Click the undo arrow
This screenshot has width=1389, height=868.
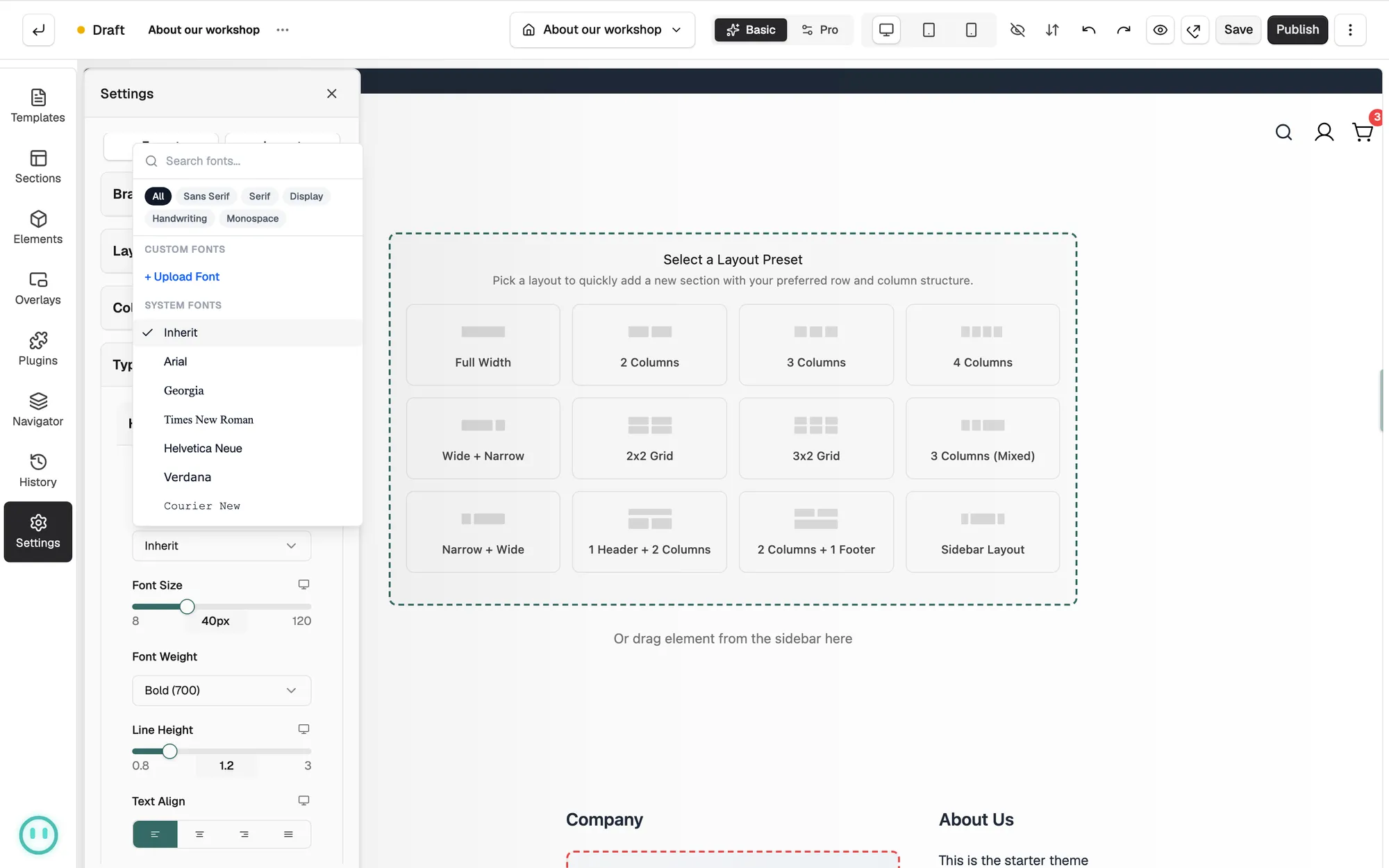(x=1088, y=30)
